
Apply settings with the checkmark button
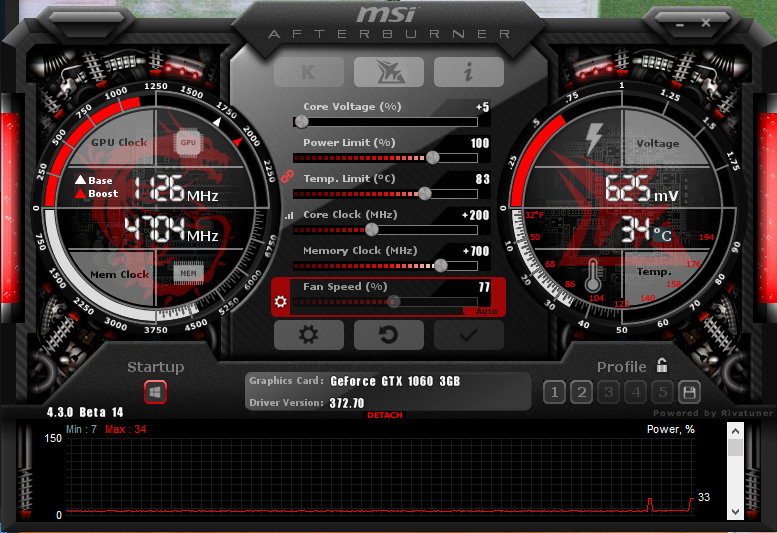[469, 335]
